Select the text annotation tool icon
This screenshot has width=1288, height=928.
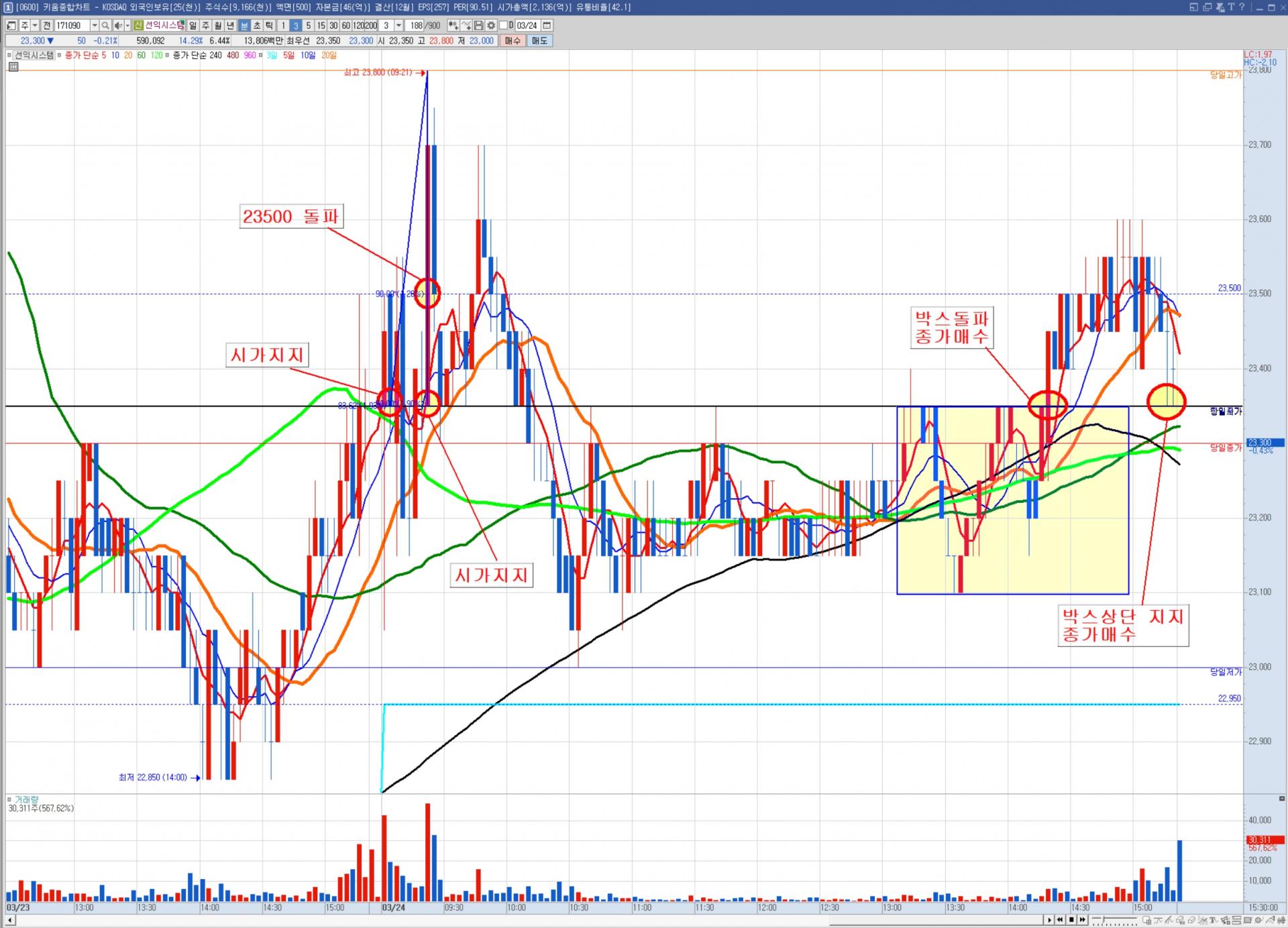[x=1213, y=920]
